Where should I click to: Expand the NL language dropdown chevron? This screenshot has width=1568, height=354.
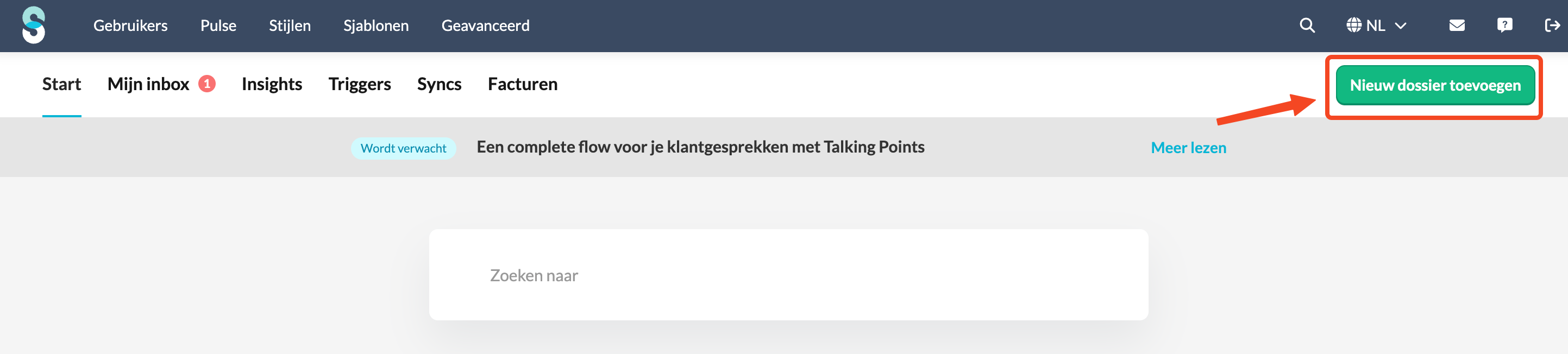tap(1401, 26)
